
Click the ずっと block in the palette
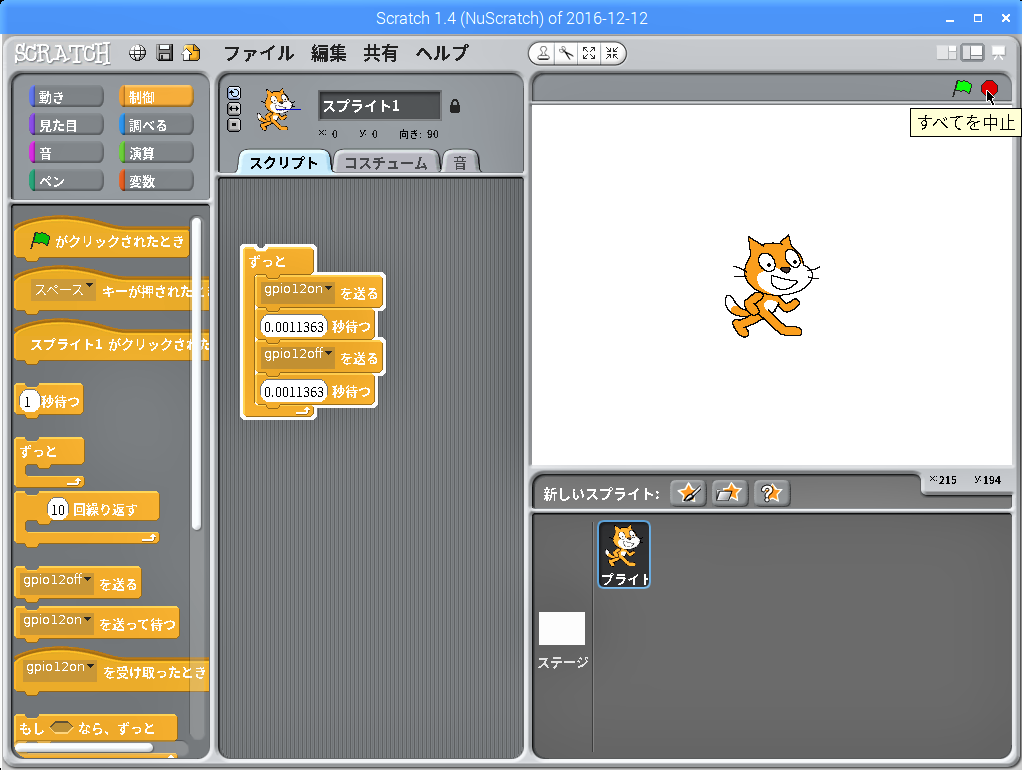pos(50,451)
